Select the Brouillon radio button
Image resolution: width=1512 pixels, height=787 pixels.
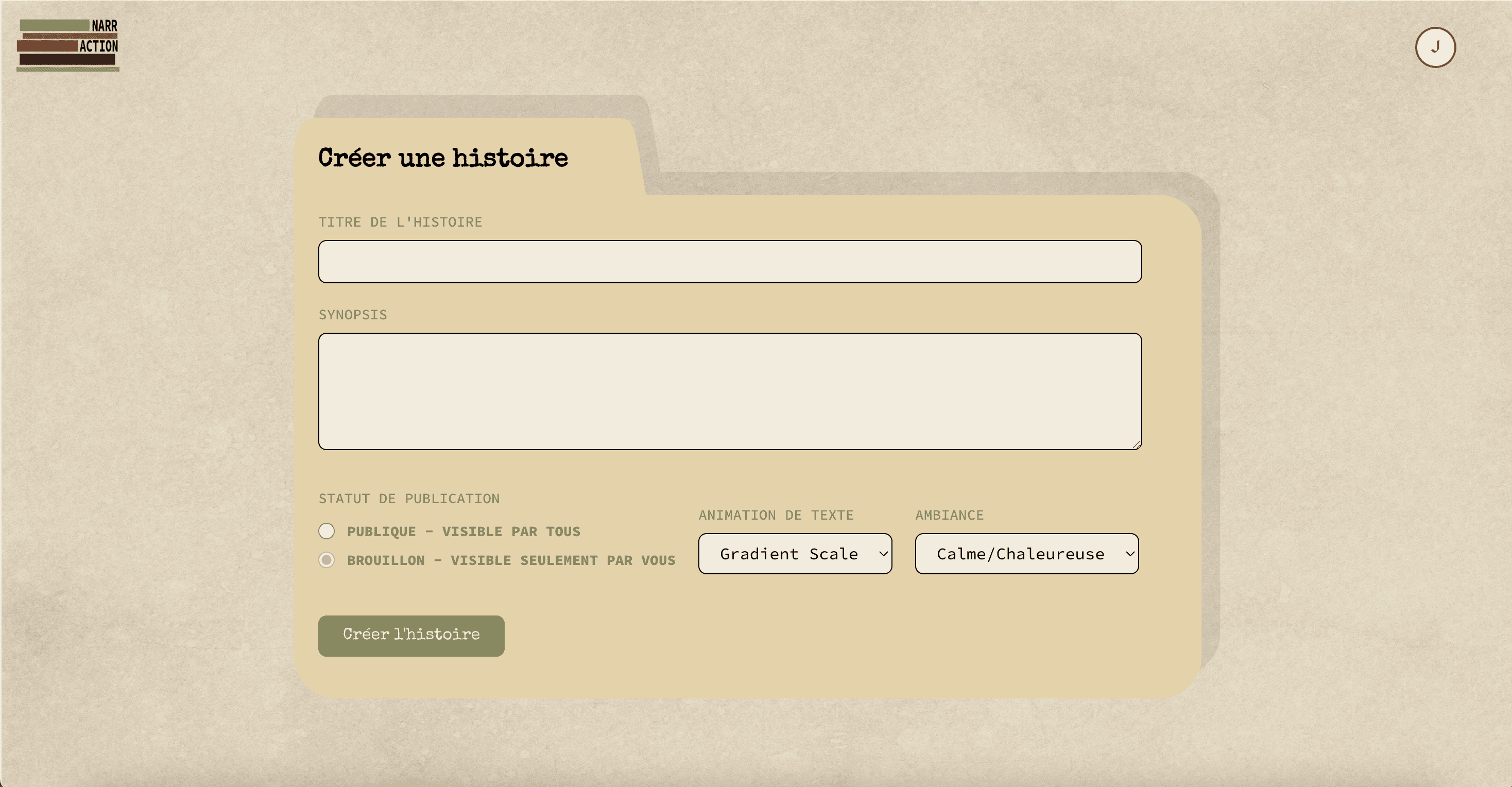(327, 560)
